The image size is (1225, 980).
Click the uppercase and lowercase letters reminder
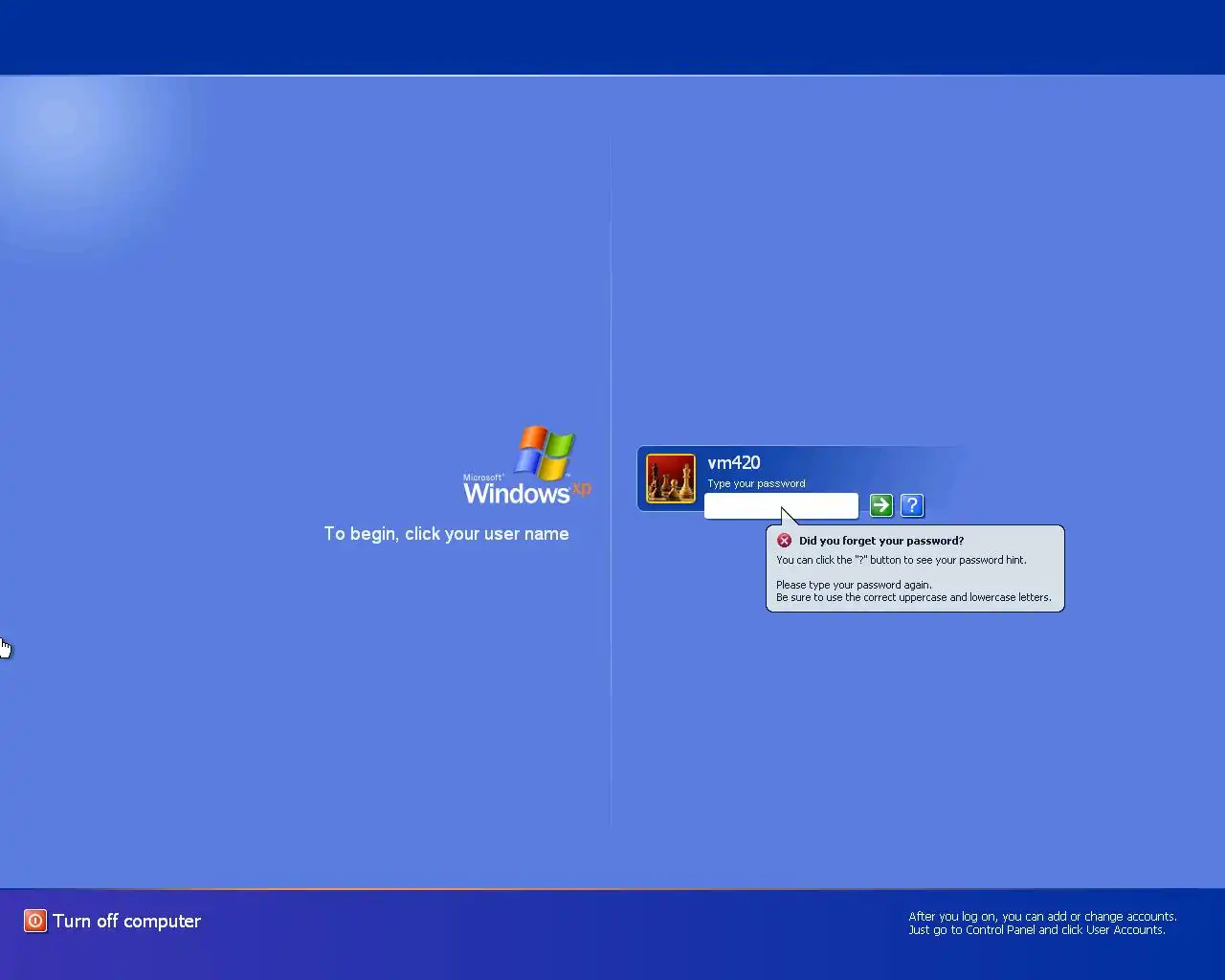point(913,597)
